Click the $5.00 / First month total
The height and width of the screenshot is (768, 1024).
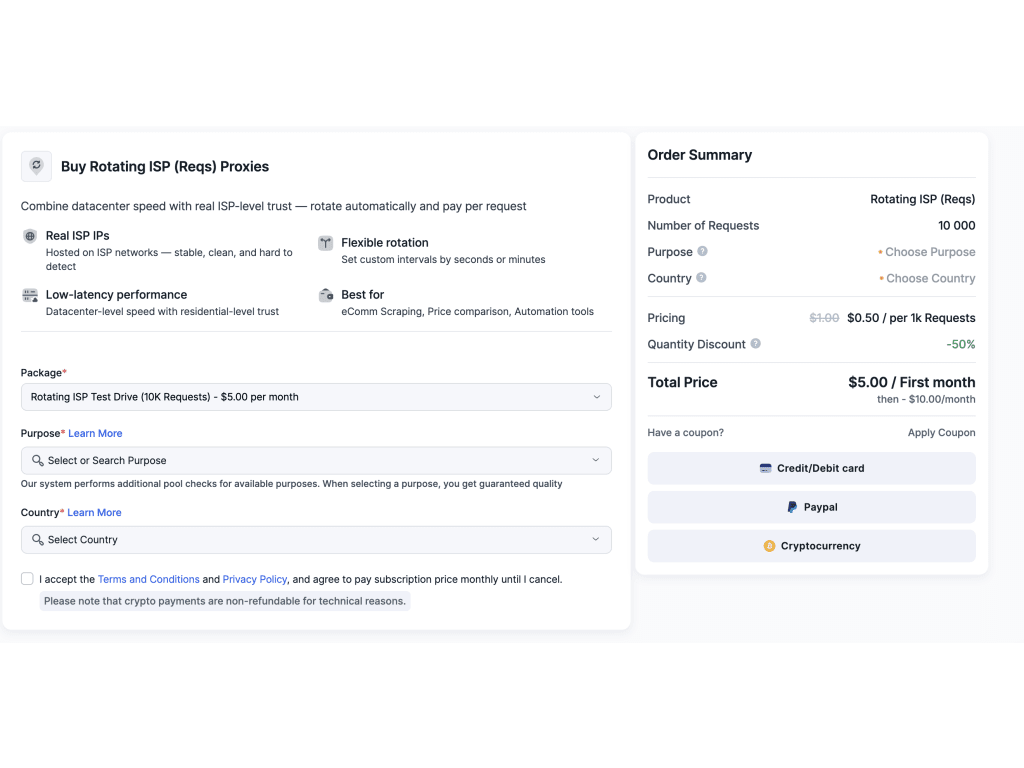tap(912, 382)
